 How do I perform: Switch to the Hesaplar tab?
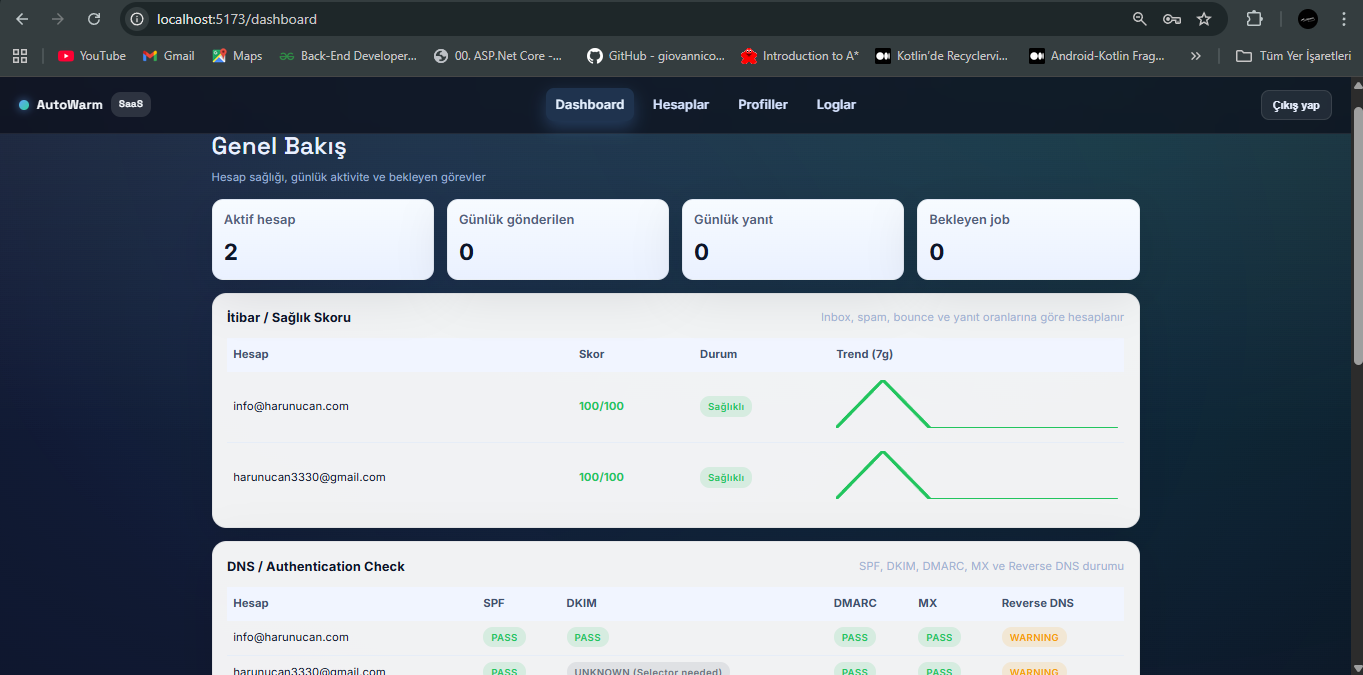681,104
